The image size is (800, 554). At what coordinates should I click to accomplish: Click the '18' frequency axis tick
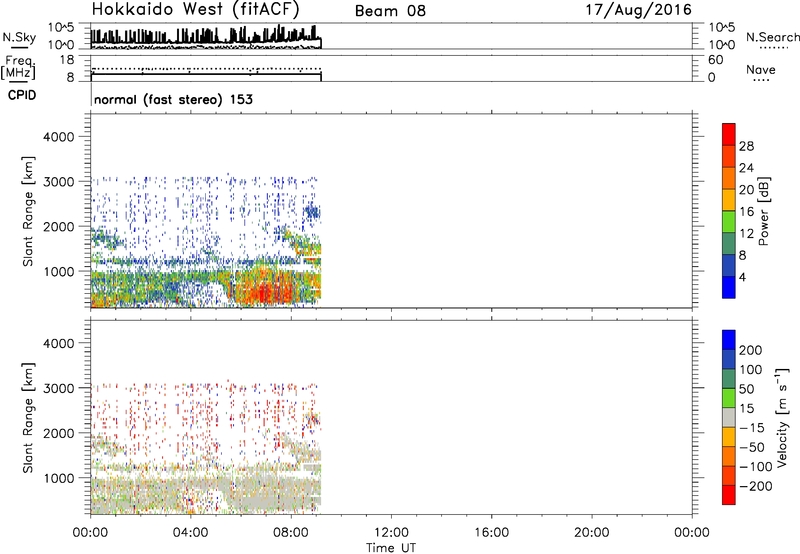coord(67,60)
